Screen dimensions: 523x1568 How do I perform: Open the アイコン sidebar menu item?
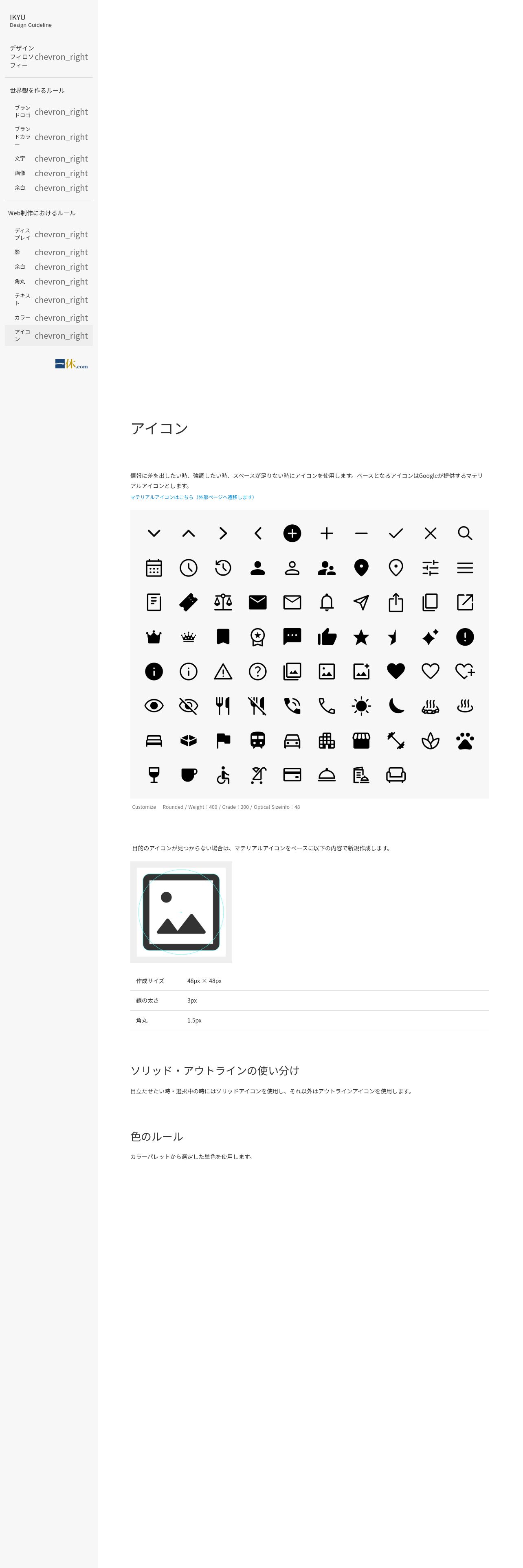pos(49,335)
